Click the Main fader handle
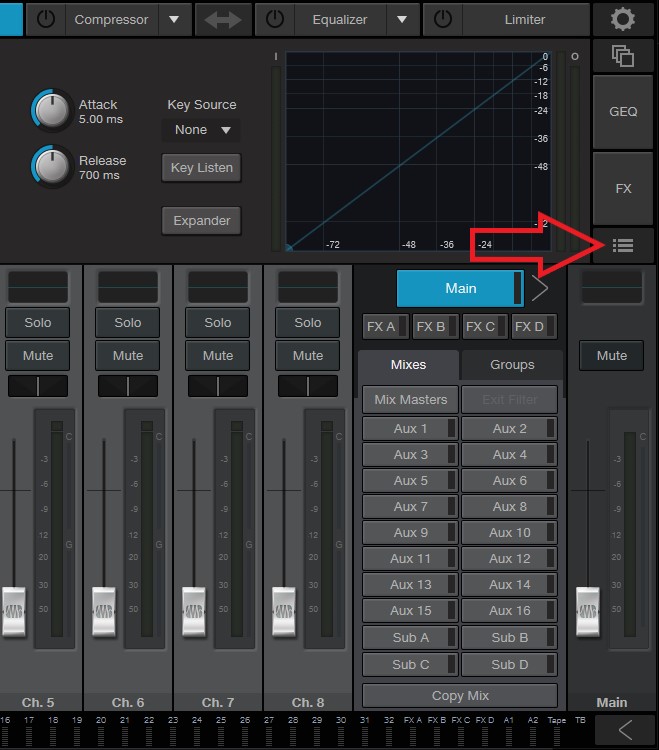This screenshot has height=750, width=659. (588, 611)
